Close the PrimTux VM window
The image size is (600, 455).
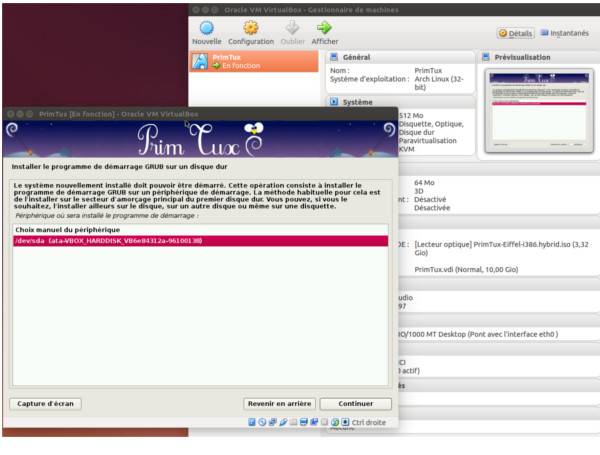[x=11, y=114]
